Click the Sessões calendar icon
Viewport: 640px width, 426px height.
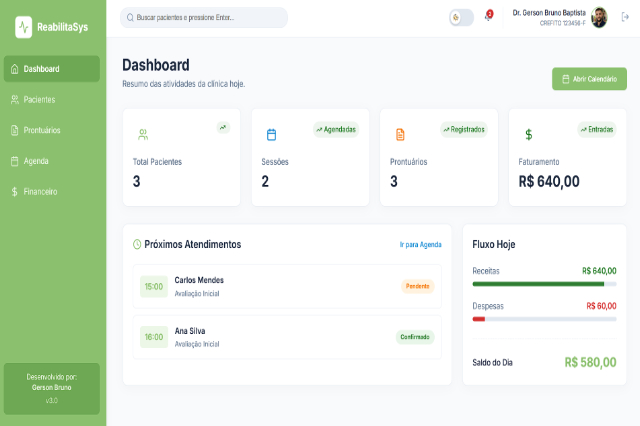[271, 134]
